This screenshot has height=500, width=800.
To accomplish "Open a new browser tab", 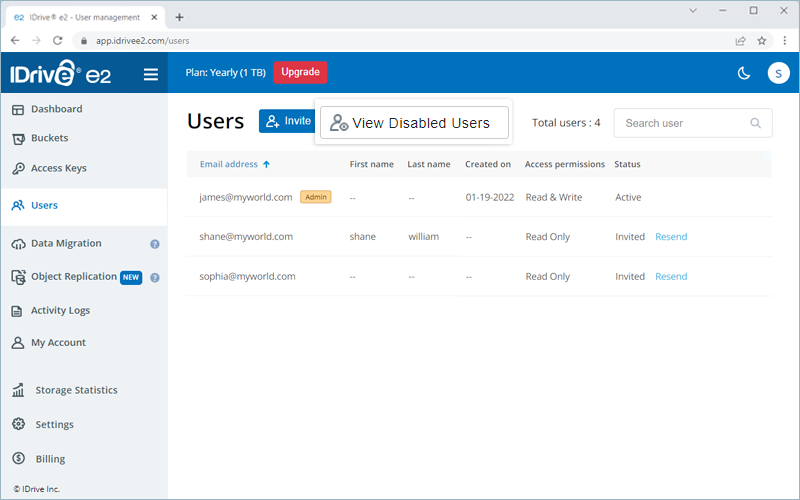I will point(179,17).
